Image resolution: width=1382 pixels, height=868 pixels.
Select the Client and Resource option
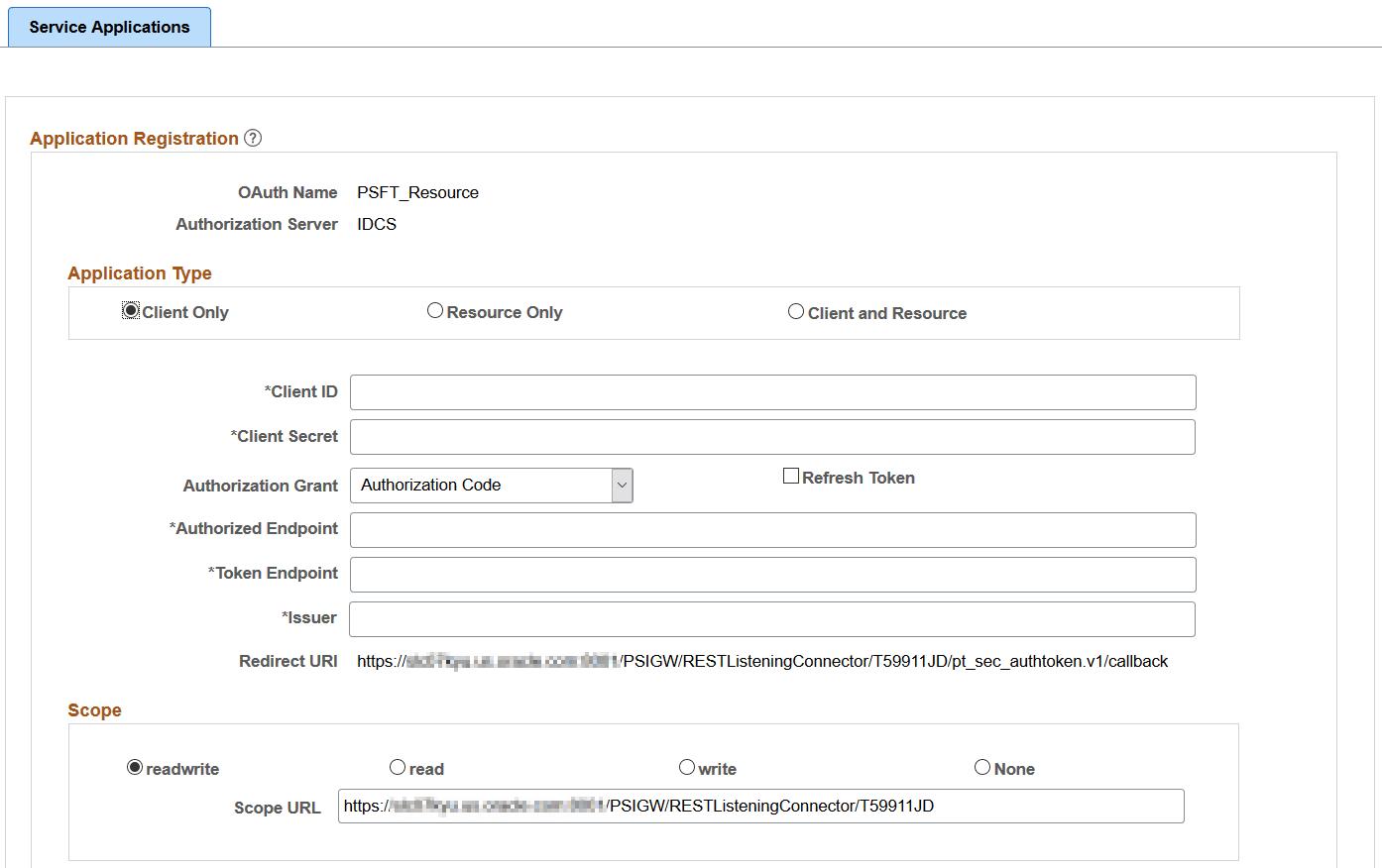point(796,310)
